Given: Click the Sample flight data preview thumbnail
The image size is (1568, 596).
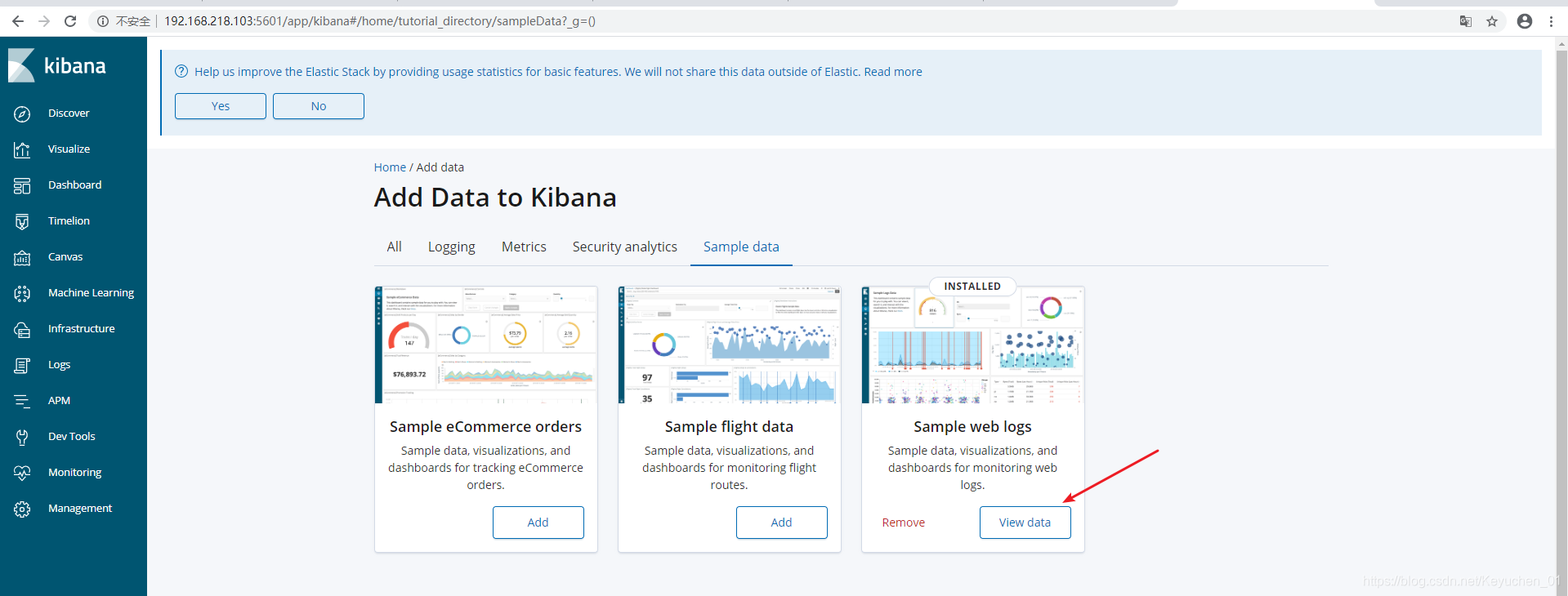Looking at the screenshot, I should pyautogui.click(x=730, y=345).
